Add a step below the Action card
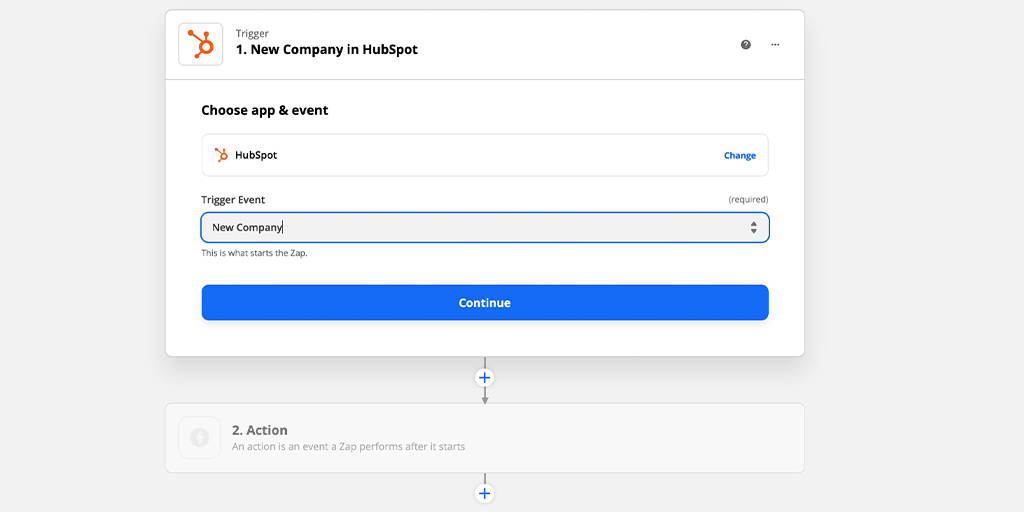The image size is (1024, 512). (485, 493)
